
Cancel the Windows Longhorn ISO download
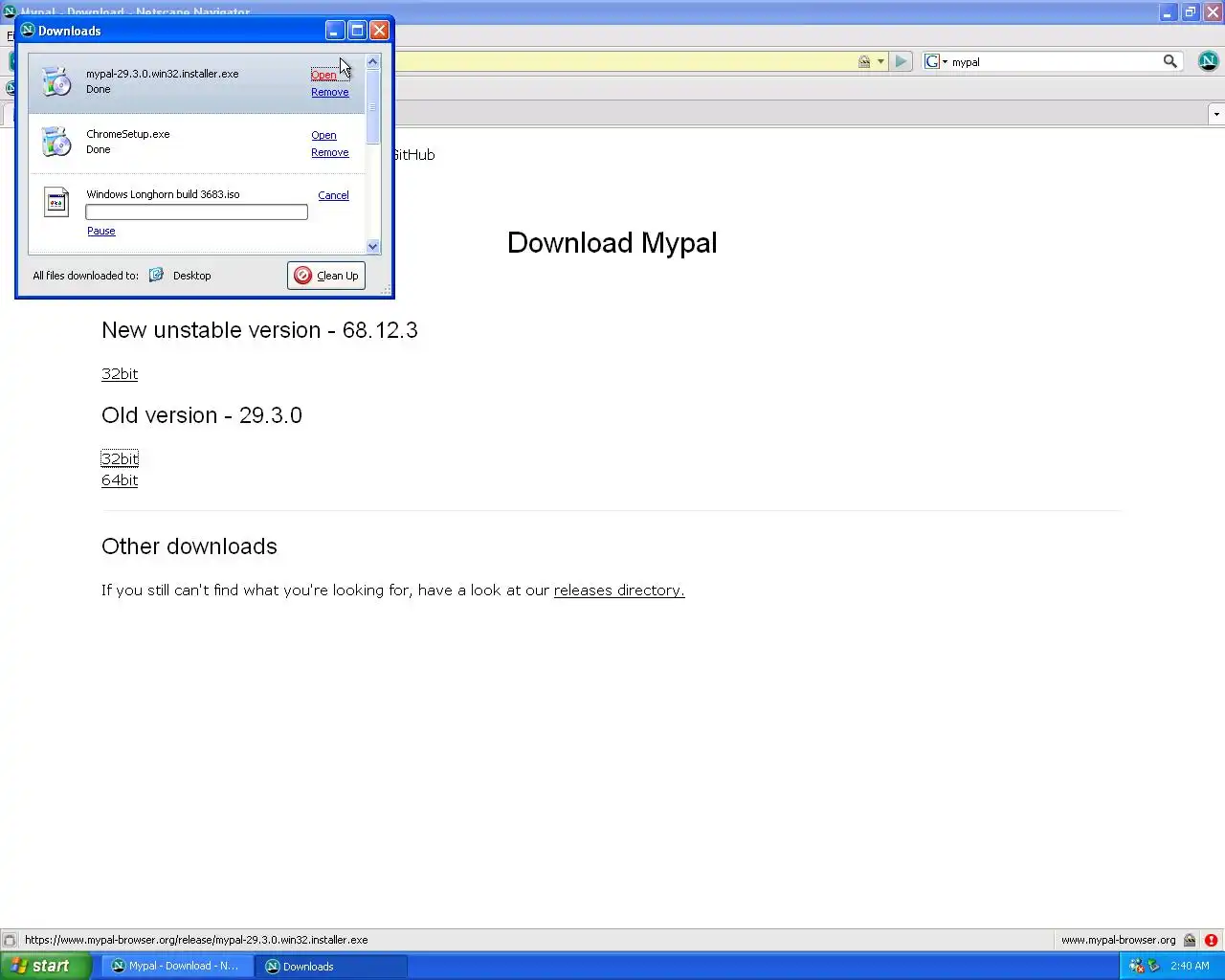(x=333, y=195)
